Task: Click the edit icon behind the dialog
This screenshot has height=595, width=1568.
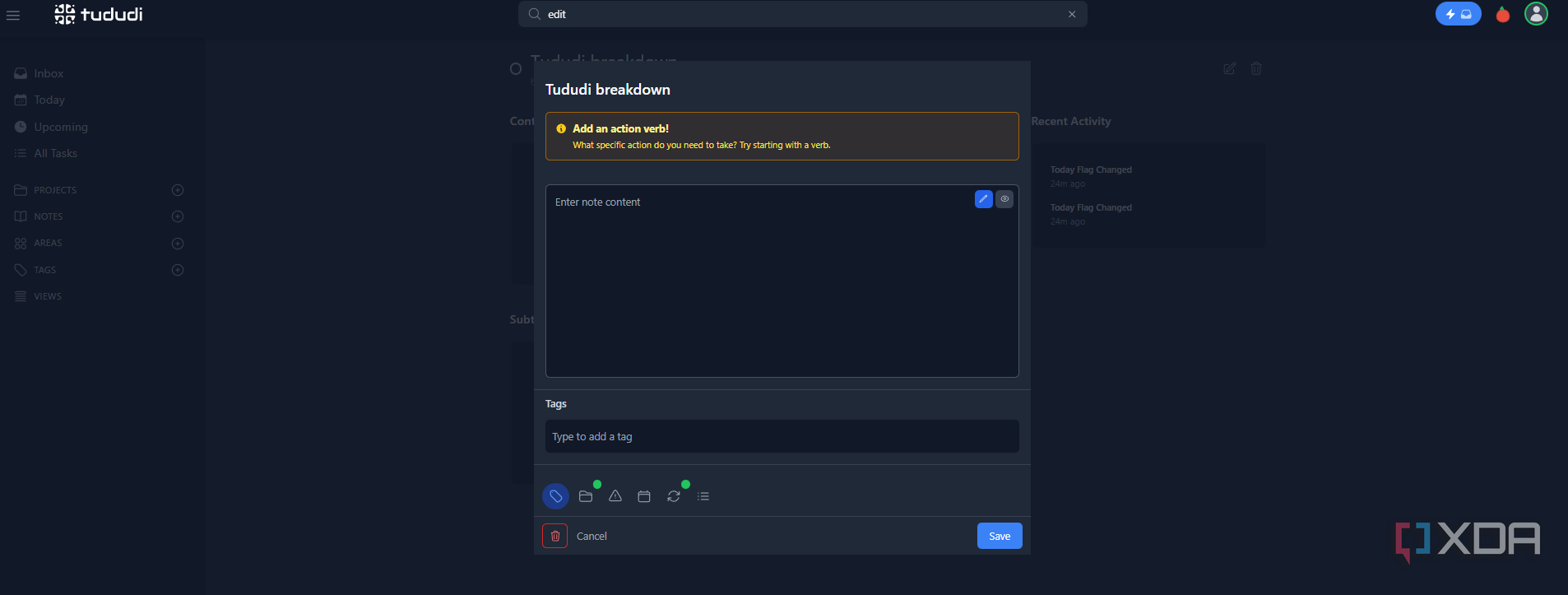Action: tap(1229, 68)
